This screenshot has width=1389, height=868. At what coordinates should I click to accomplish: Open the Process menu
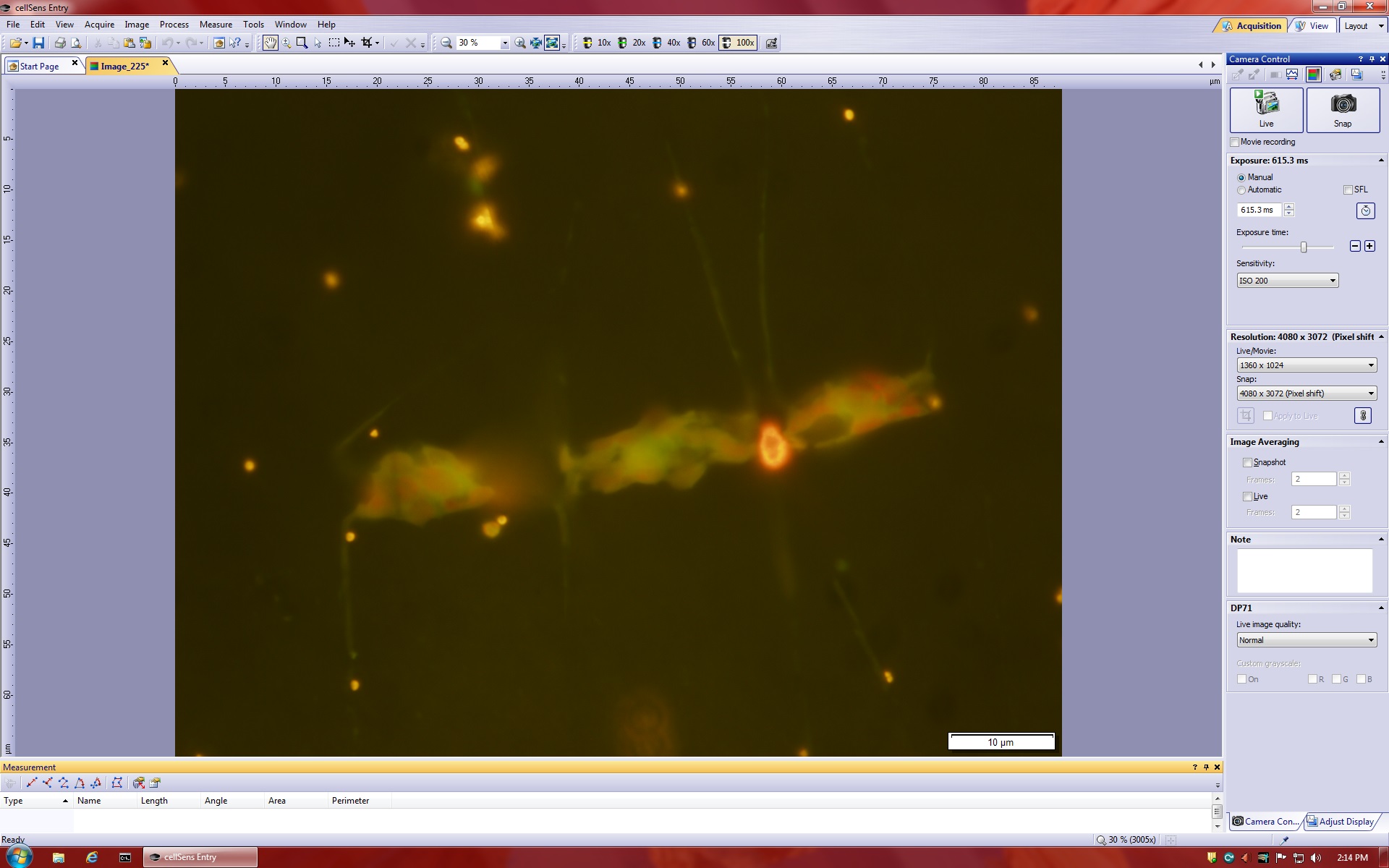click(174, 25)
